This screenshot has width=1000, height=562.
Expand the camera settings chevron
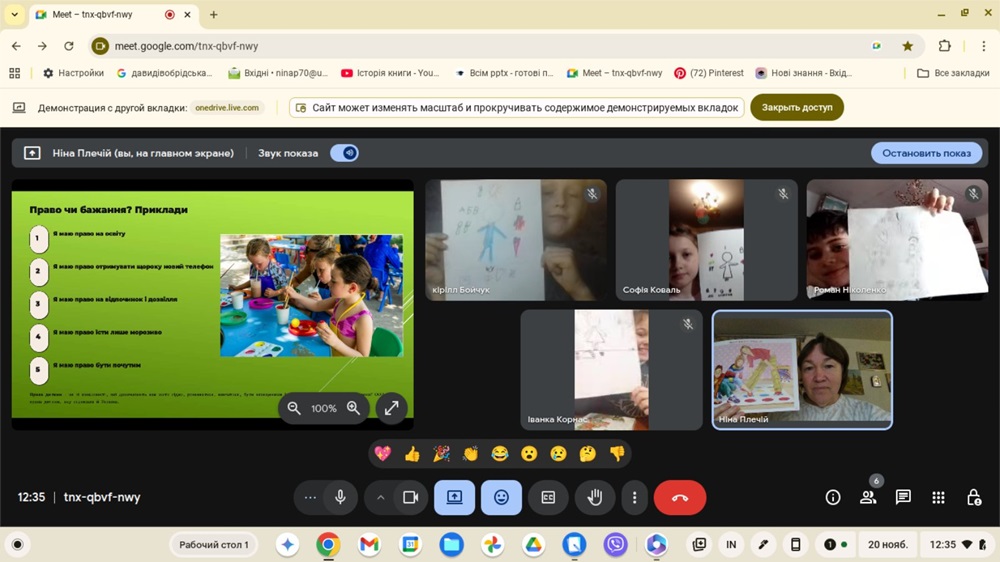coord(381,497)
